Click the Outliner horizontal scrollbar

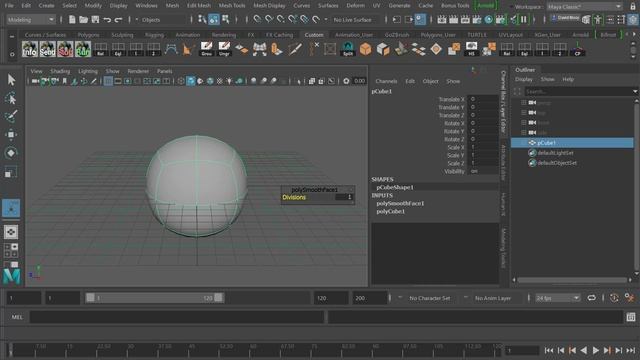572,280
